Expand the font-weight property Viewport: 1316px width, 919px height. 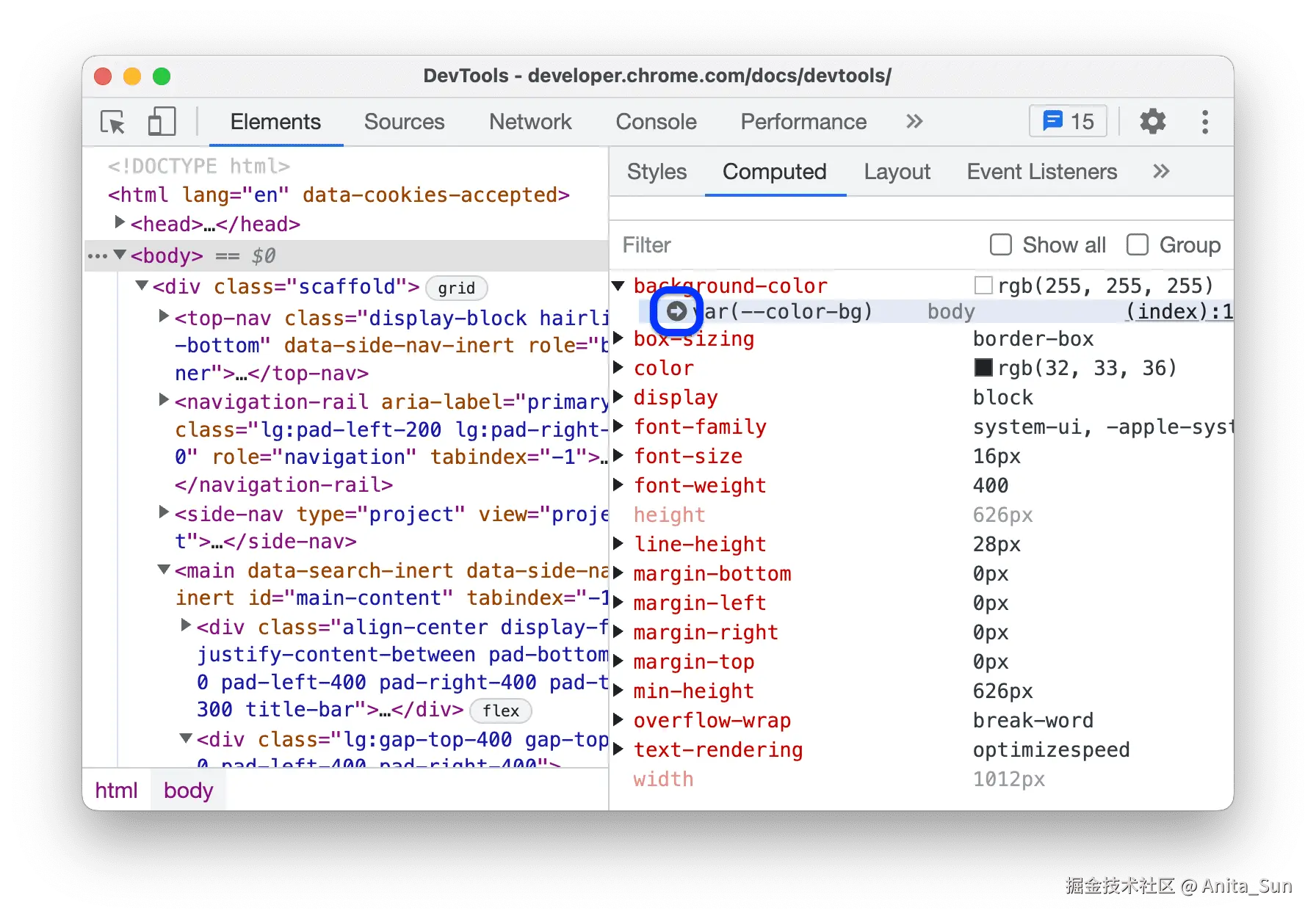pos(618,485)
